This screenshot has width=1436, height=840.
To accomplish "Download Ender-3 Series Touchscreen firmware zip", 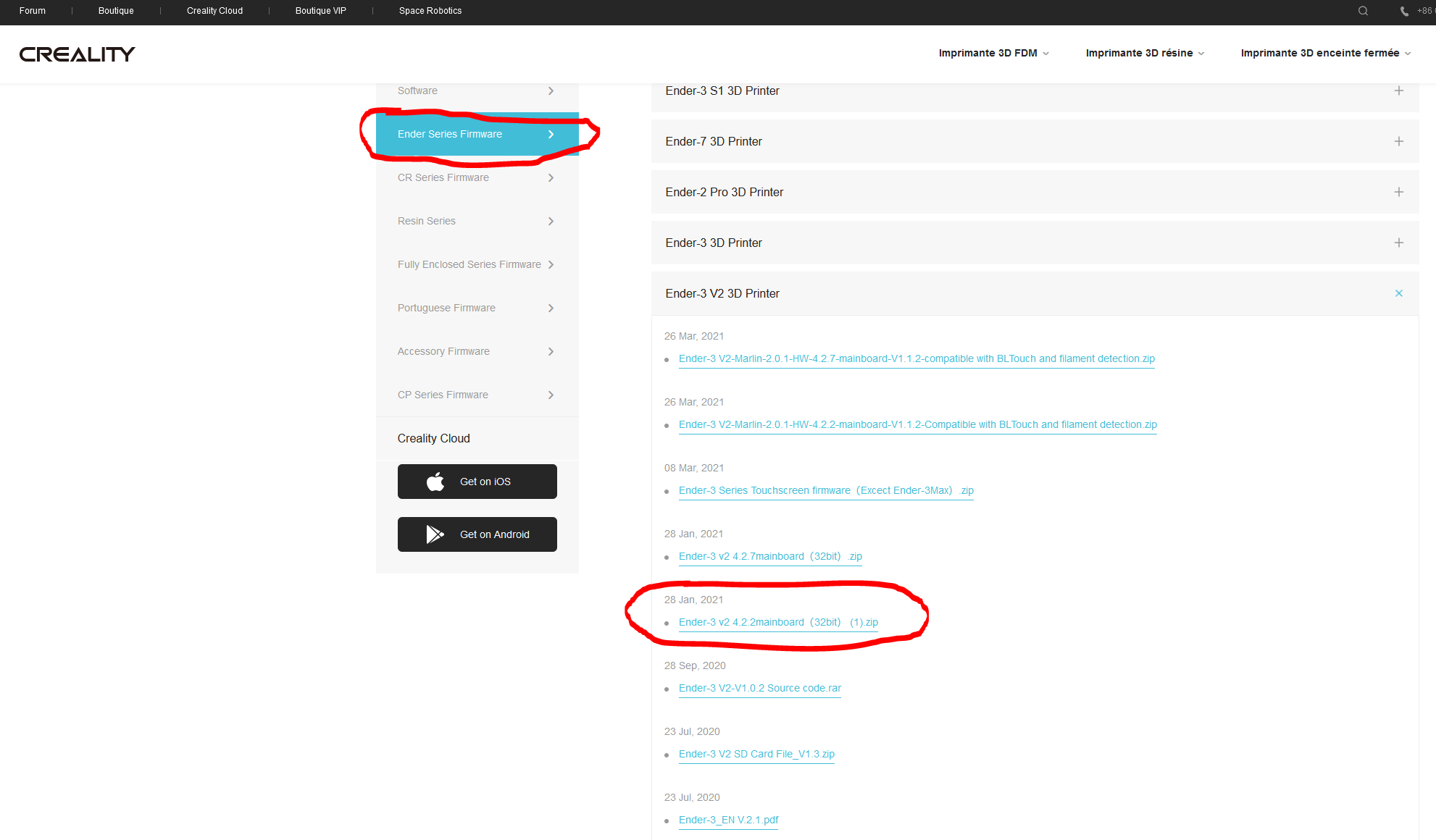I will 826,490.
